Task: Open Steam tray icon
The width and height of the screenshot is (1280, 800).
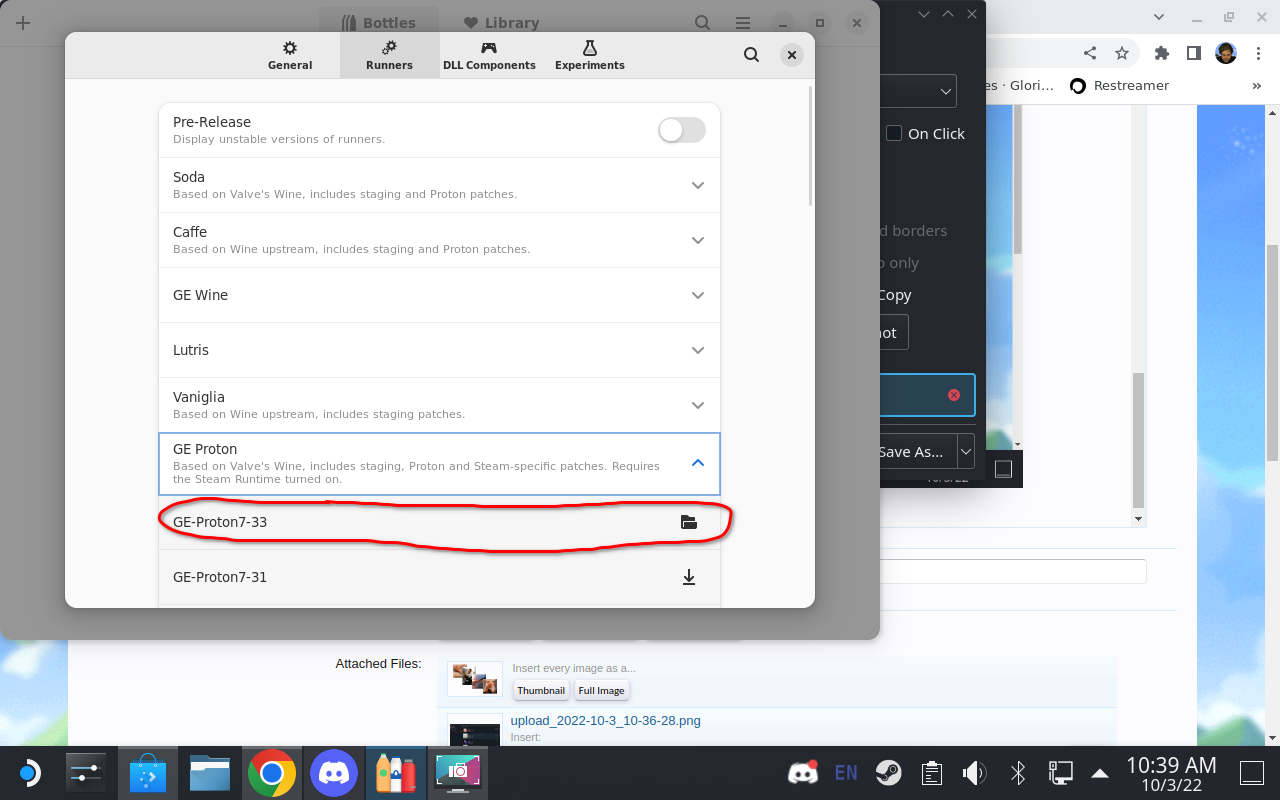Action: click(x=888, y=772)
